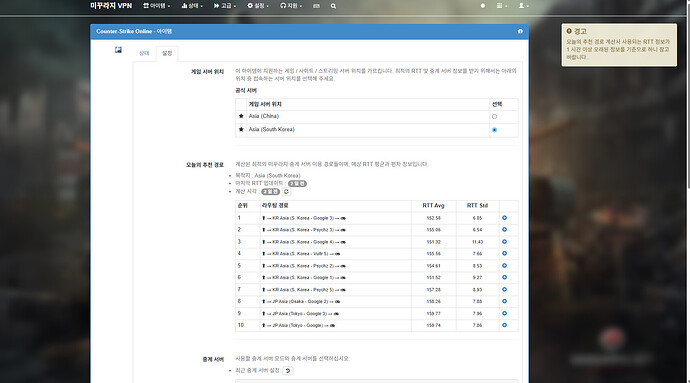Click the keyboard icon in the navbar
The image size is (690, 383).
tap(316, 6)
